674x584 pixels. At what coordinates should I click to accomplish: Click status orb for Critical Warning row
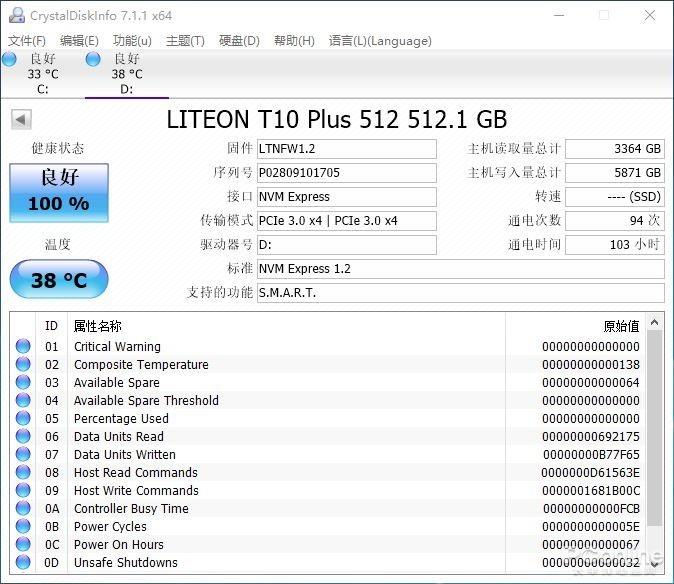pos(23,346)
